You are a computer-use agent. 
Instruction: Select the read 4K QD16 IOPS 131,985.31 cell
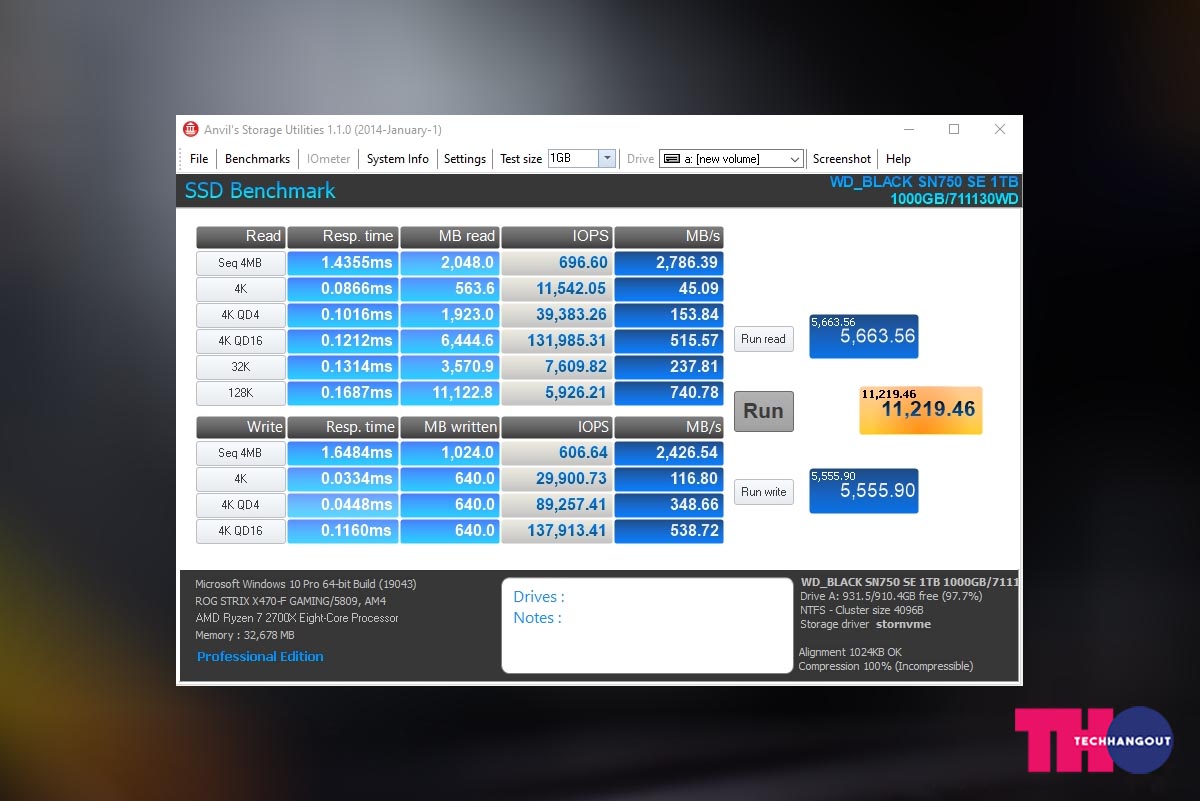557,341
